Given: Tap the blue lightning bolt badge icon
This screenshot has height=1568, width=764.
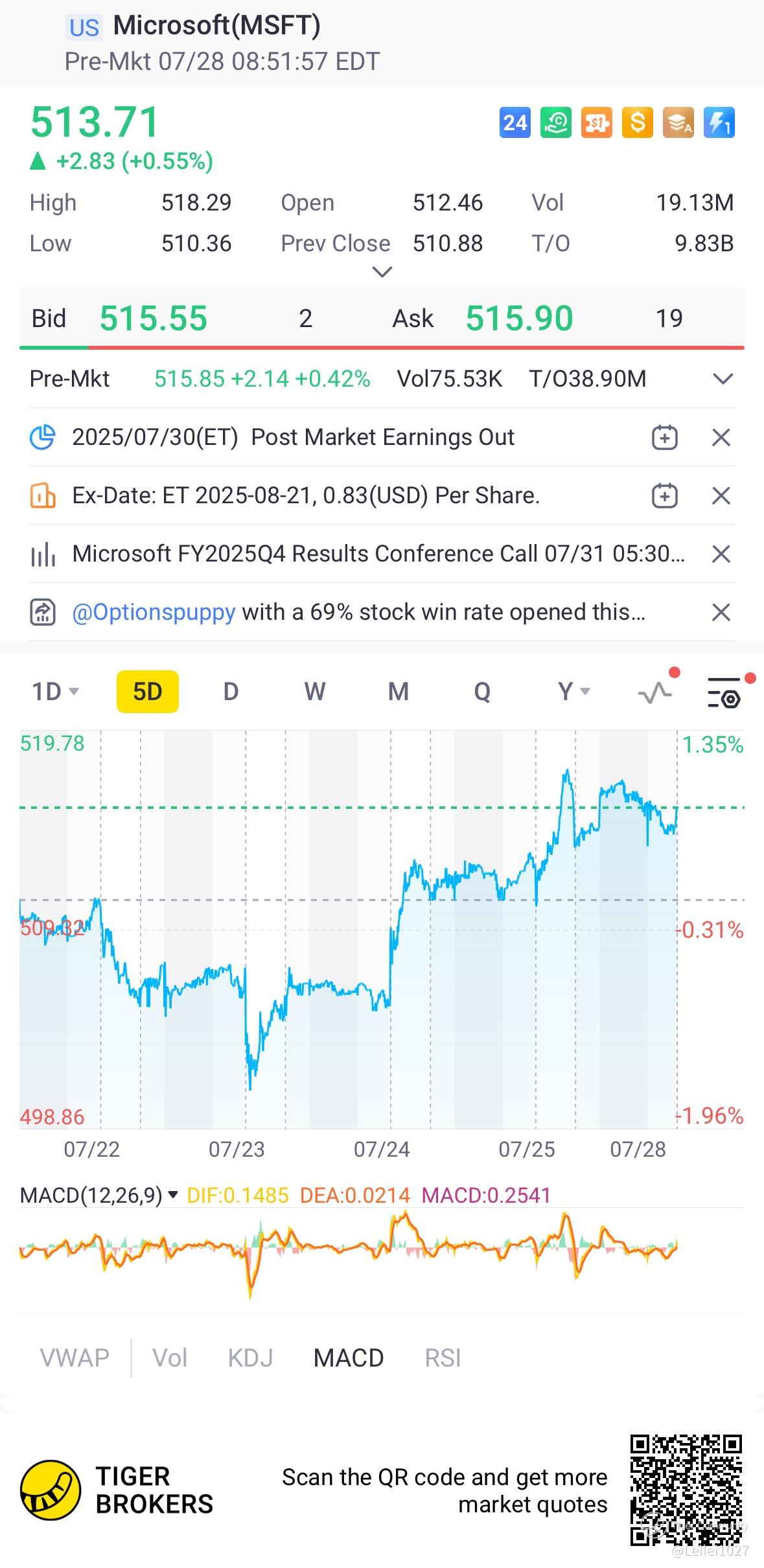Looking at the screenshot, I should [719, 122].
